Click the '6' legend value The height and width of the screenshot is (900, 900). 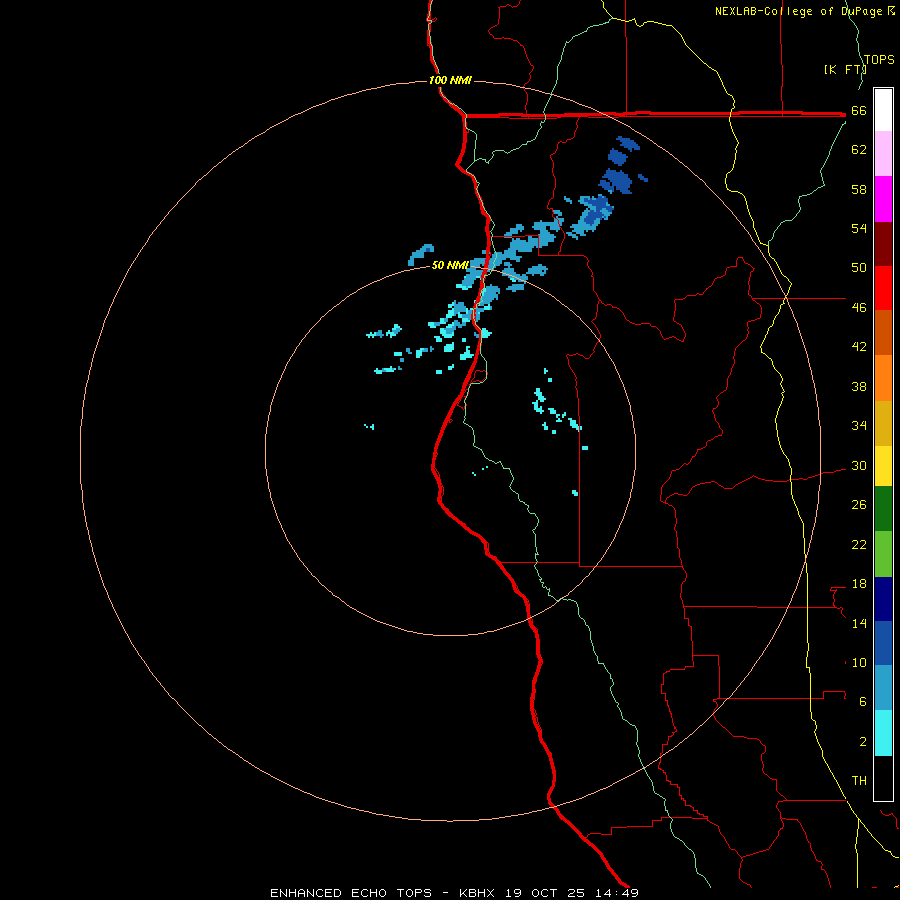point(863,702)
